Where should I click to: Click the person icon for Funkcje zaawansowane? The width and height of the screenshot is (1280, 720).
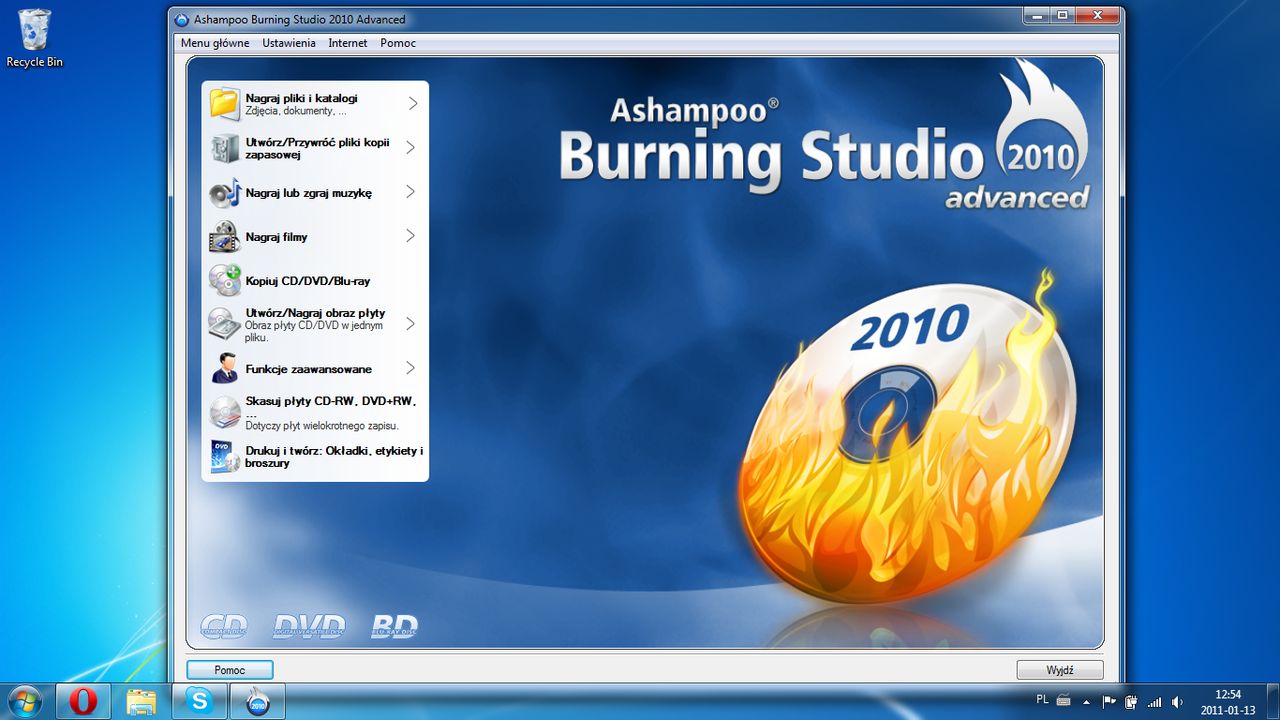point(224,369)
